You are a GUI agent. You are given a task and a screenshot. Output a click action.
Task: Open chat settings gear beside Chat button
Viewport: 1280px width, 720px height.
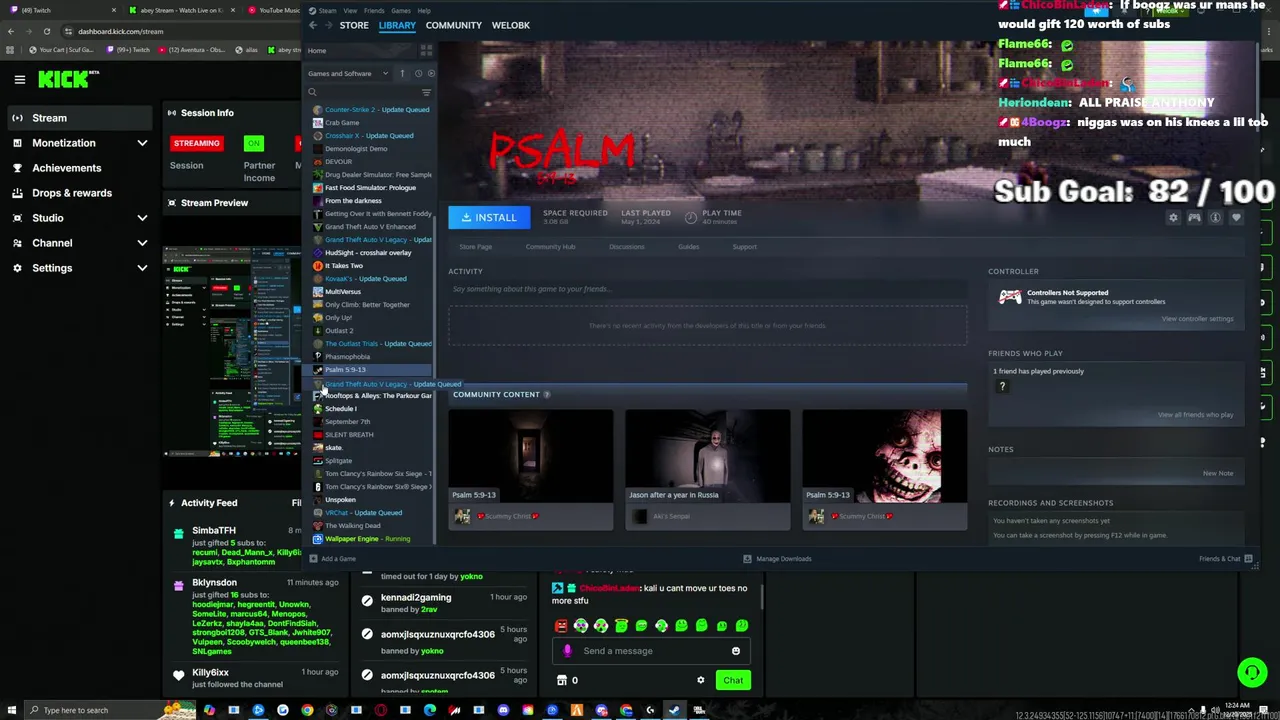click(700, 680)
